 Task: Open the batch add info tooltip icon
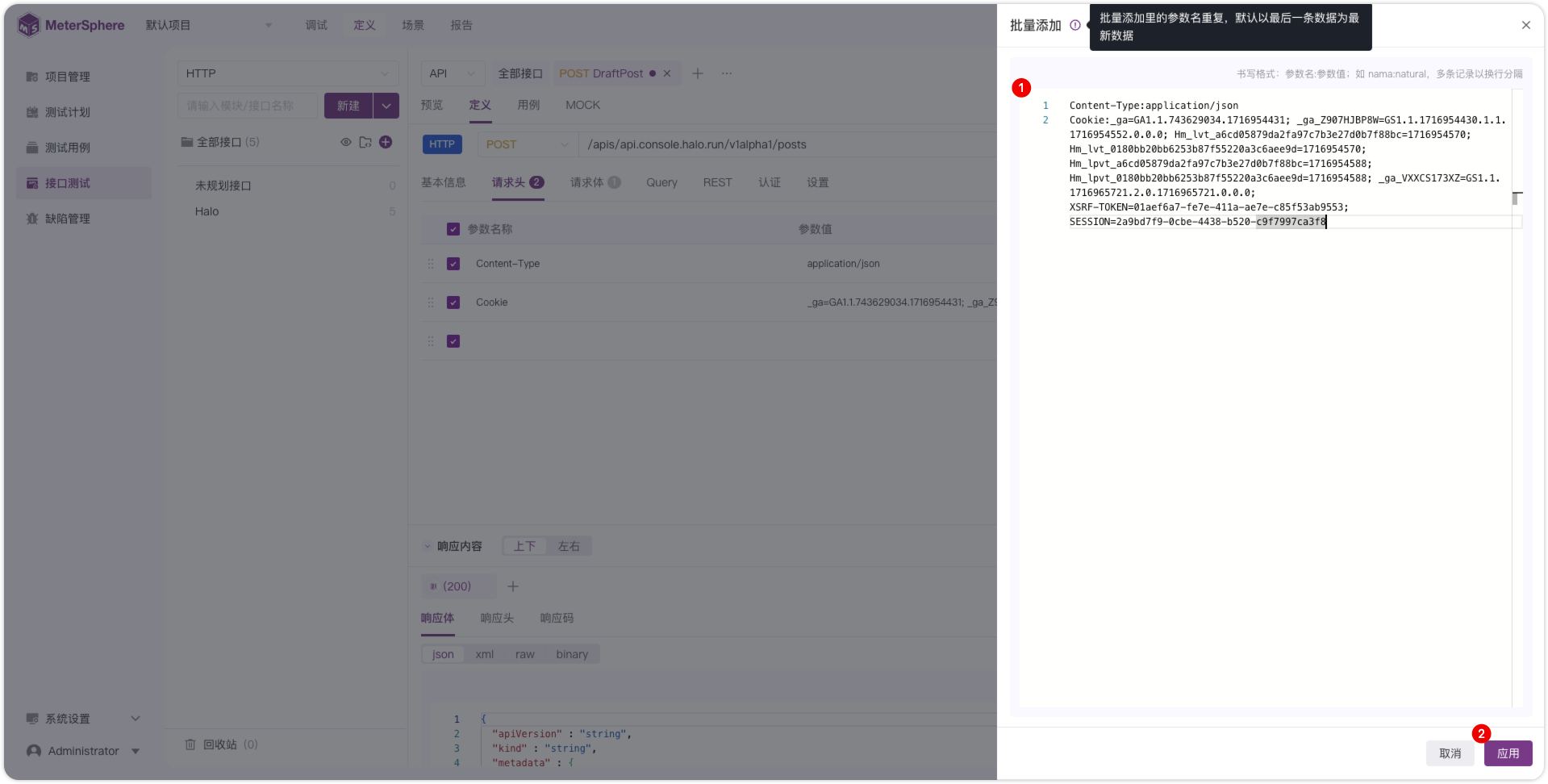pos(1074,25)
